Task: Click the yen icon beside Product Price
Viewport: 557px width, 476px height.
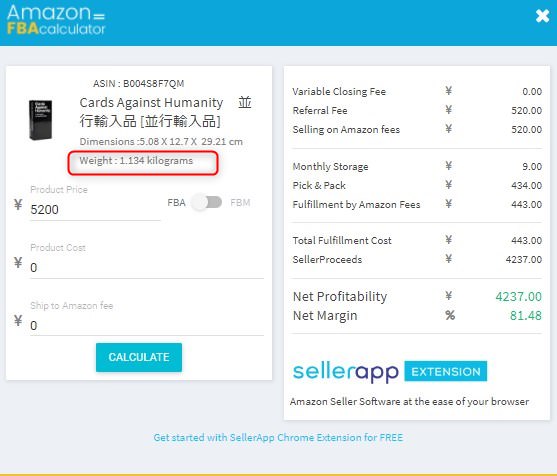Action: 18,205
